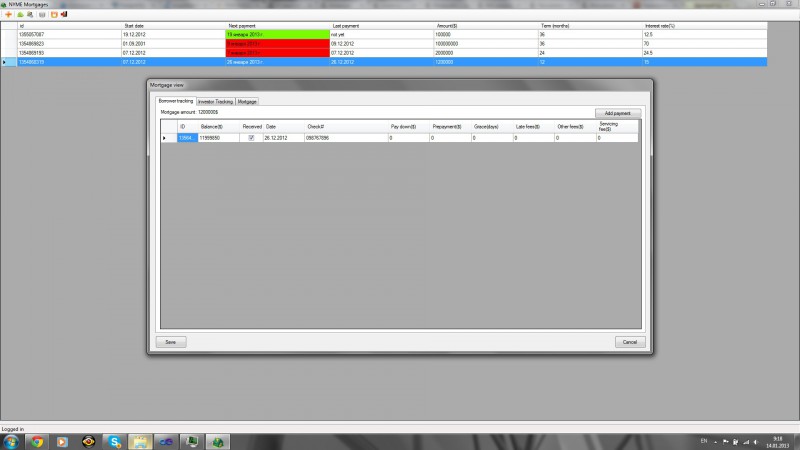The image size is (800, 450).
Task: Click the highlighted ID cell in payments grid
Action: [x=187, y=138]
